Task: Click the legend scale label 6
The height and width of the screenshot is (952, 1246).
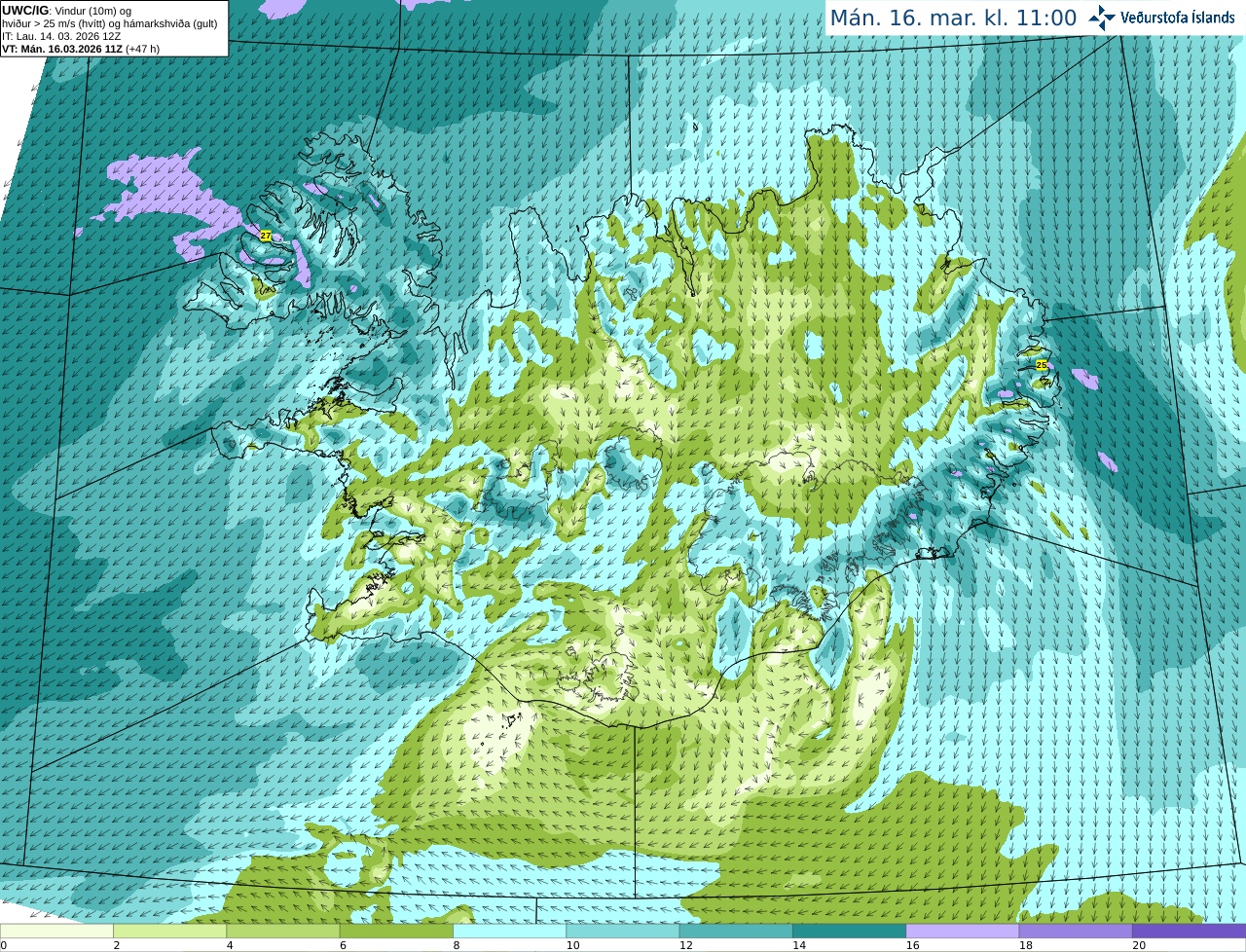Action: [x=344, y=945]
